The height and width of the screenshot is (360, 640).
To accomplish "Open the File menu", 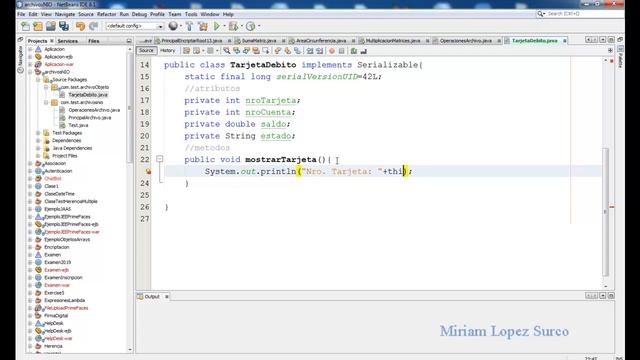I will click(x=21, y=14).
